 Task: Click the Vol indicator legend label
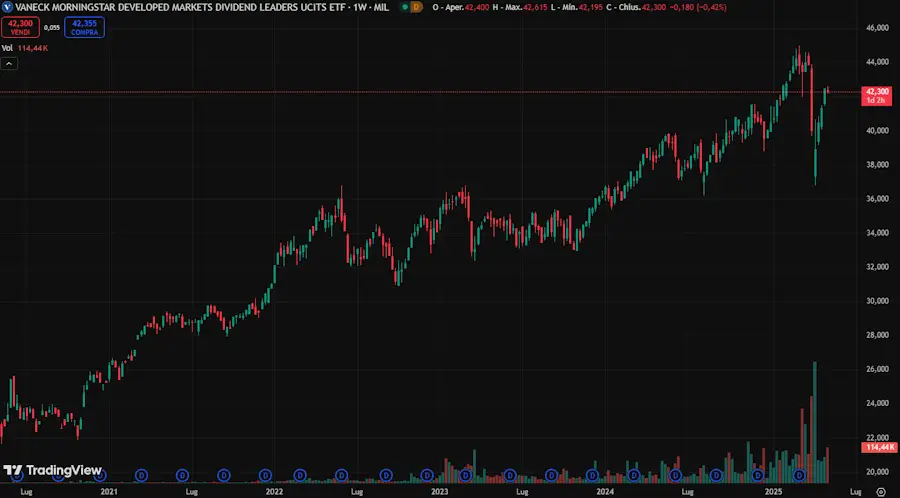(x=7, y=48)
